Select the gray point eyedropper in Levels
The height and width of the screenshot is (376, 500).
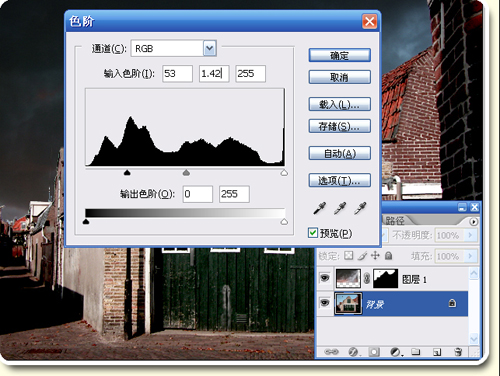[x=340, y=208]
